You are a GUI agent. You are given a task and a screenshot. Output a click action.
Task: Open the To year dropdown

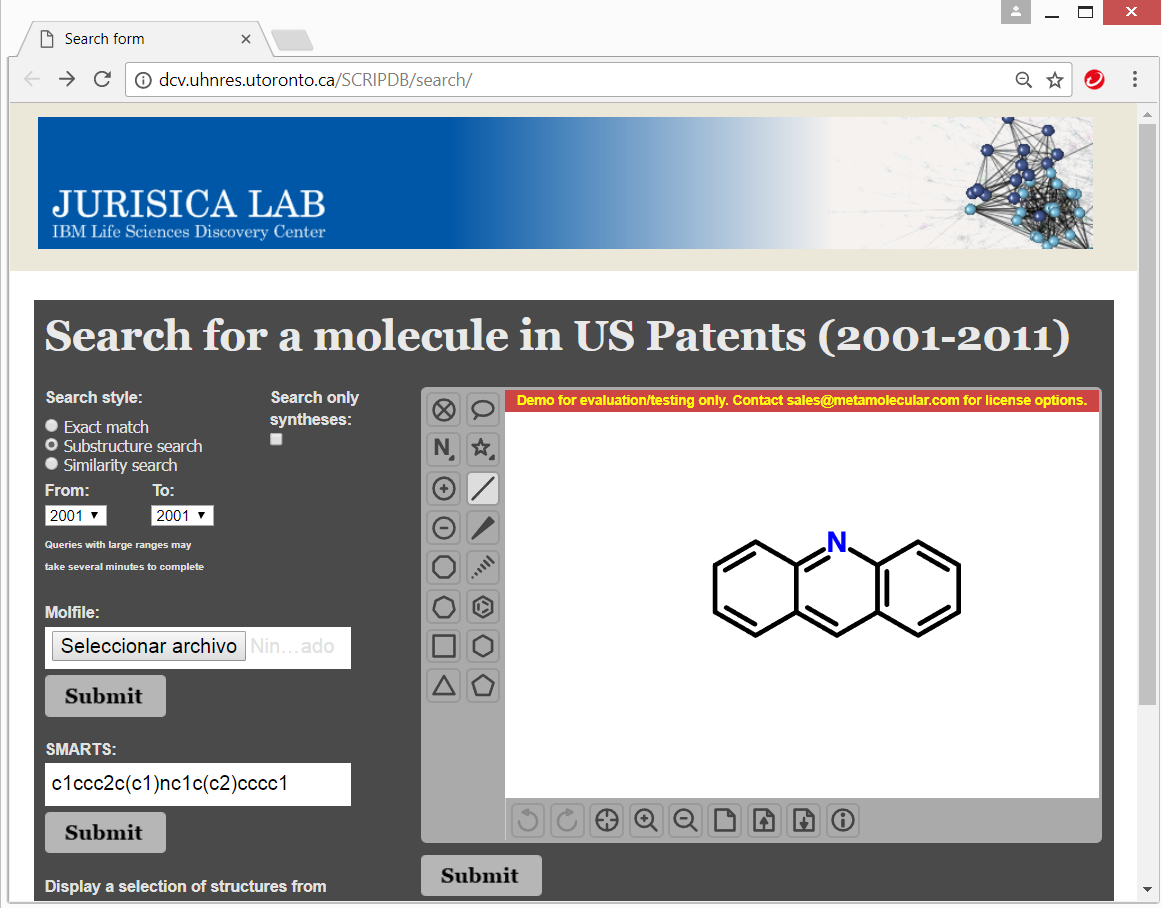(x=182, y=516)
